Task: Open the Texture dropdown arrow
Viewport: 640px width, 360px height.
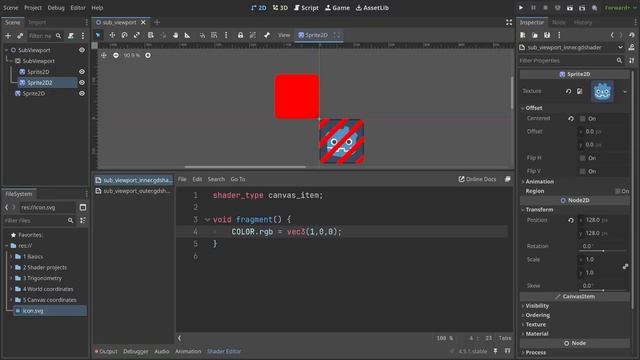Action: [624, 92]
